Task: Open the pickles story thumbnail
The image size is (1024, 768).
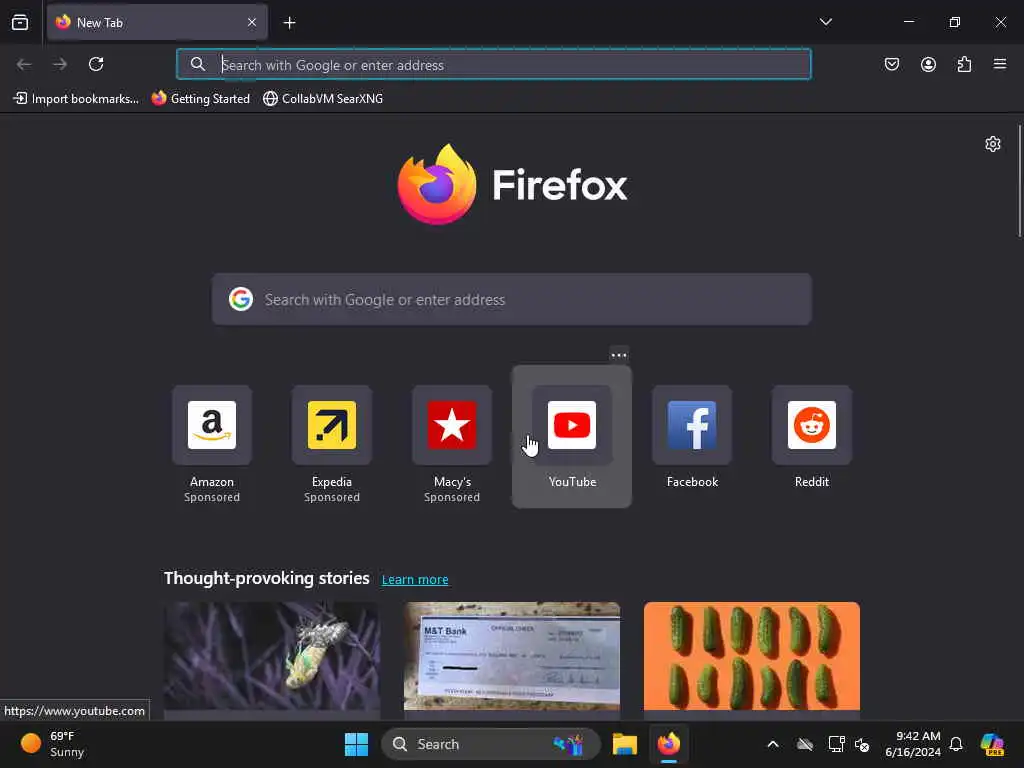Action: [x=752, y=656]
